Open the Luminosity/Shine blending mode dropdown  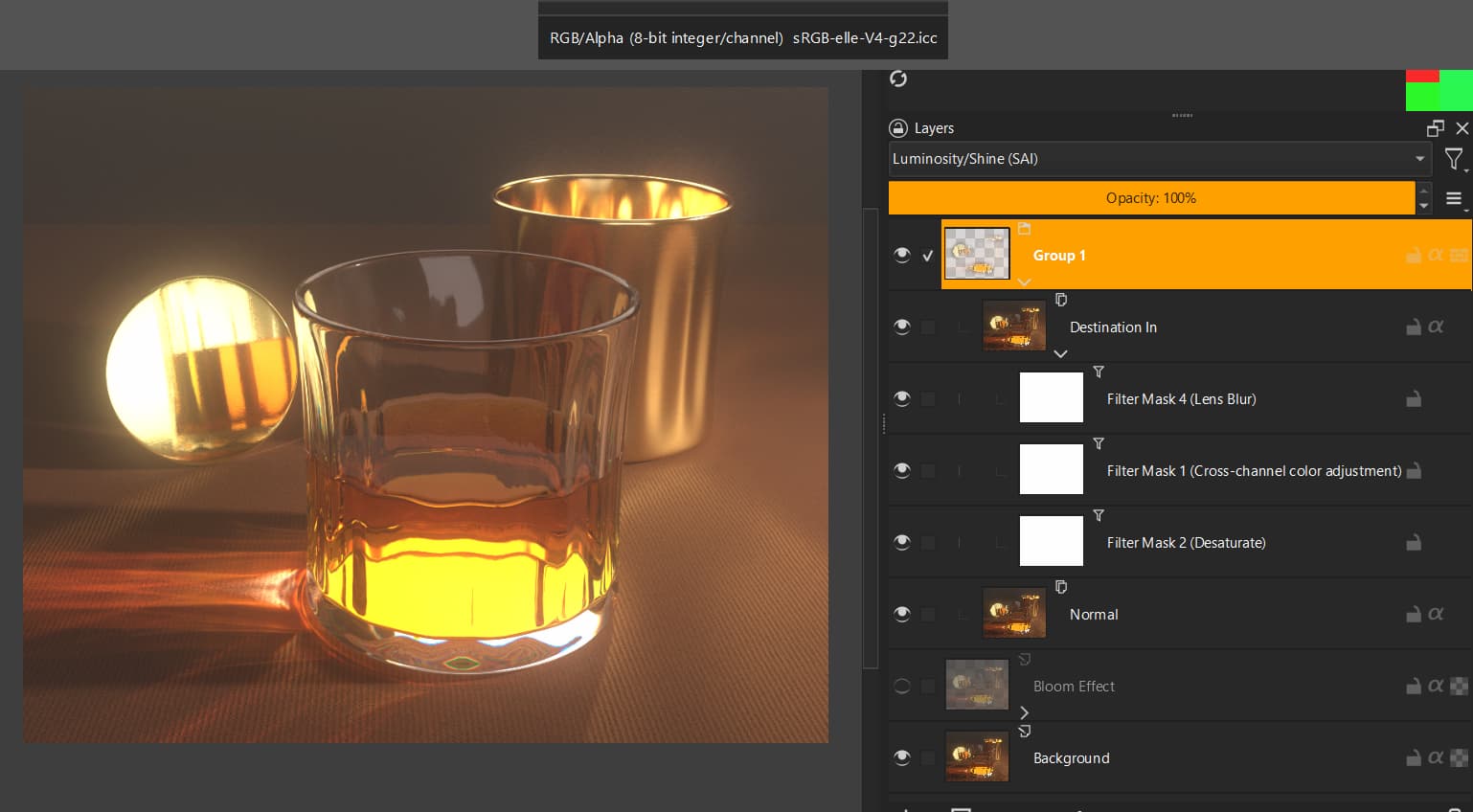coord(1159,159)
